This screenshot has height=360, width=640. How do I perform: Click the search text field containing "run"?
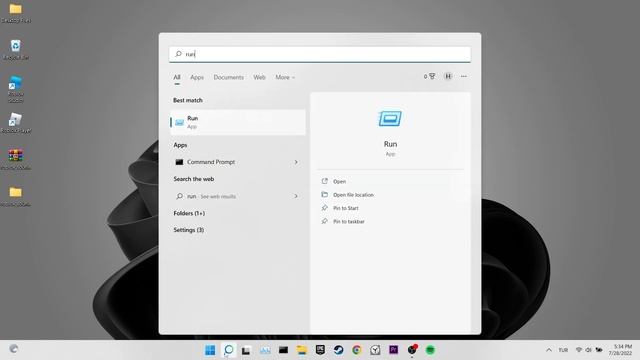320,54
